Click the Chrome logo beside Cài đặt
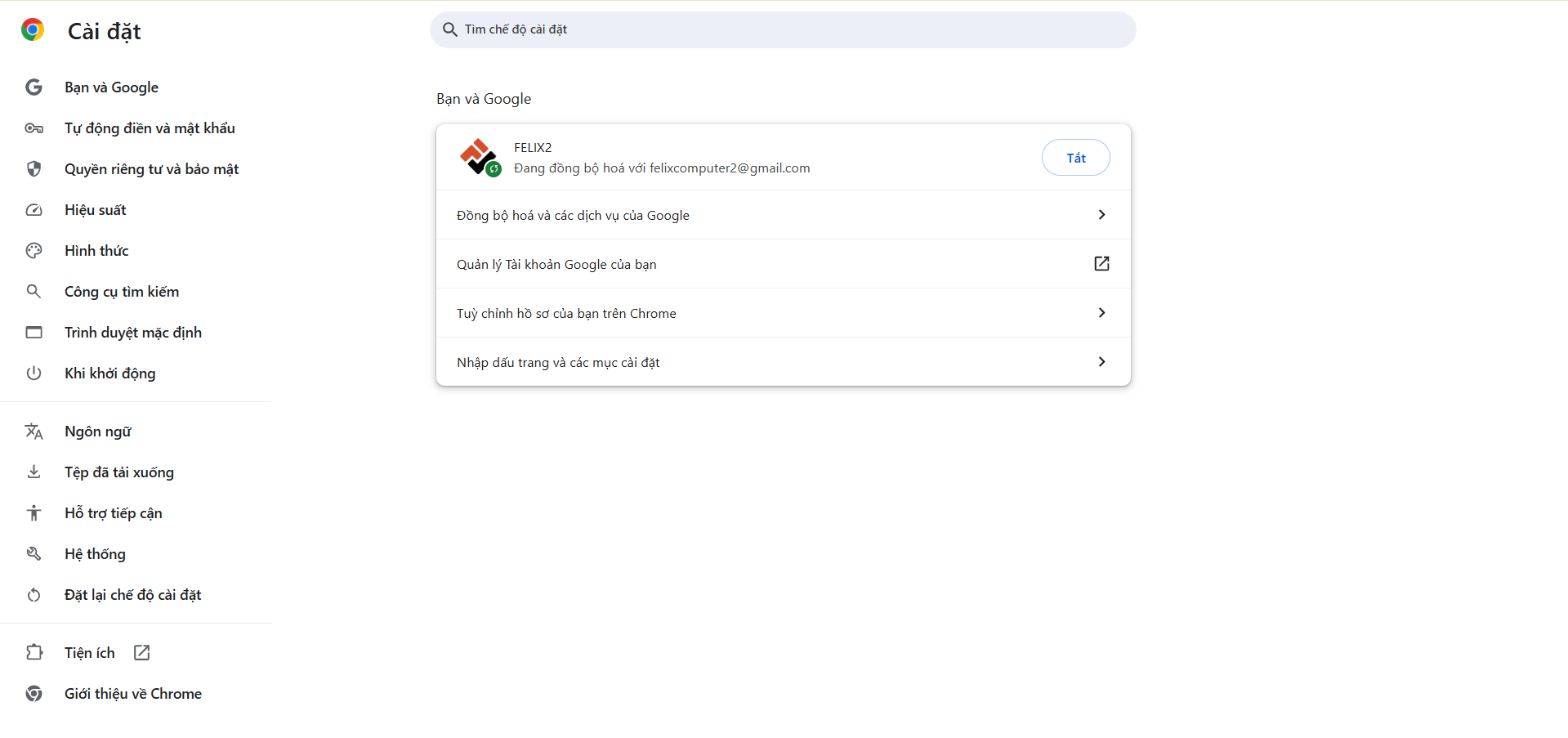Viewport: 1568px width, 738px height. click(x=33, y=30)
